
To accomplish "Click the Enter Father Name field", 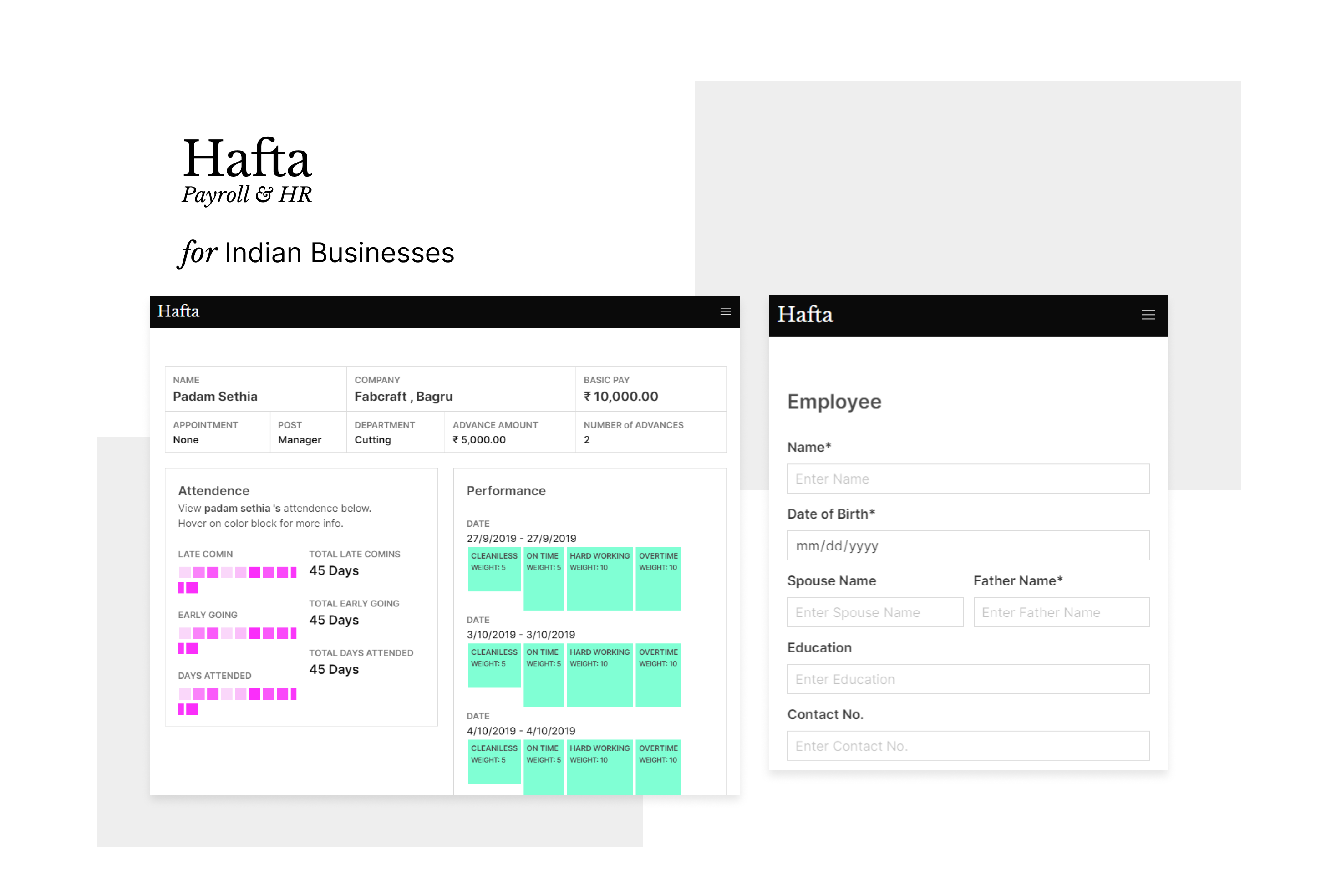I will tap(1061, 612).
